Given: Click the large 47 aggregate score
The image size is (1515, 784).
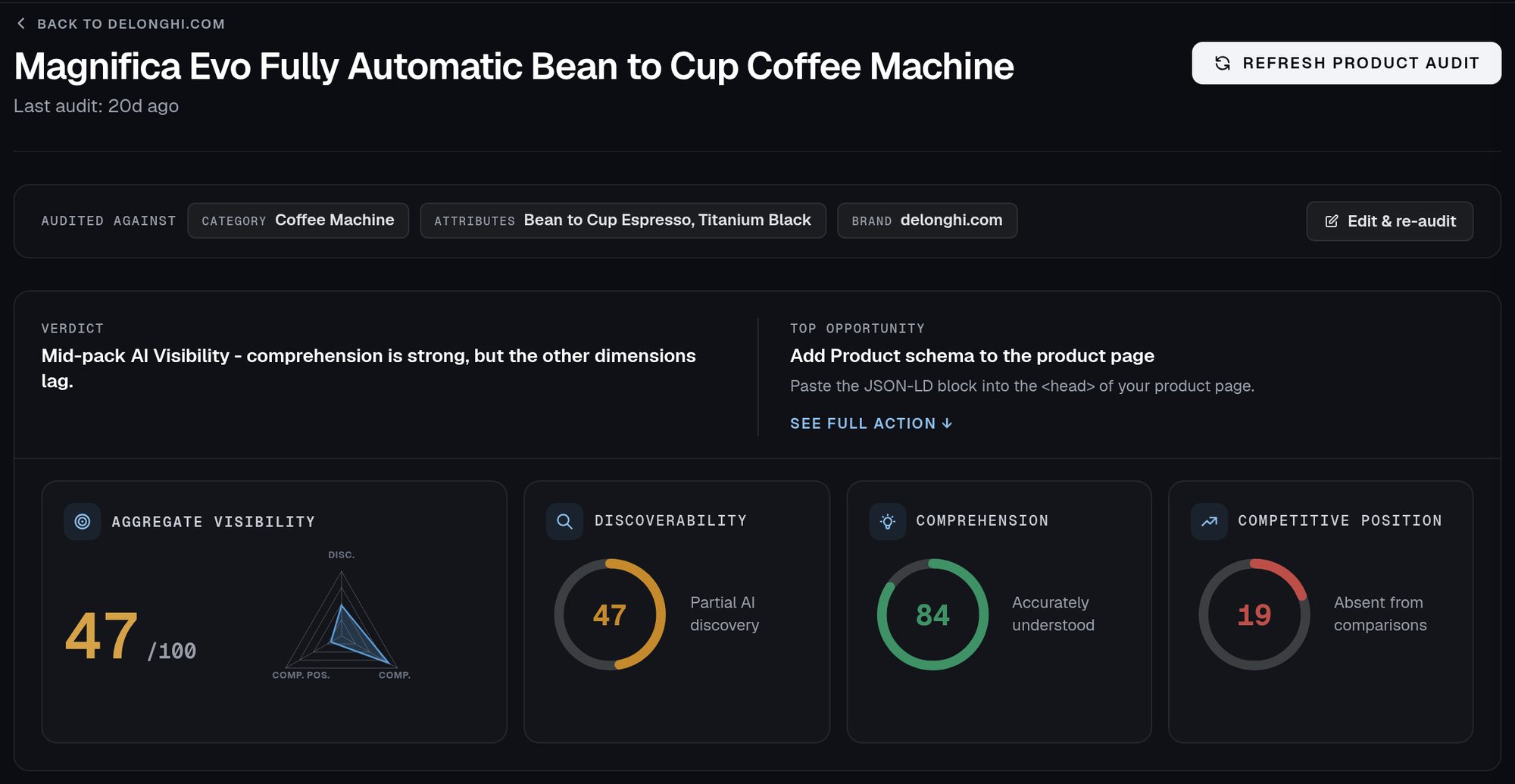Looking at the screenshot, I should click(102, 636).
